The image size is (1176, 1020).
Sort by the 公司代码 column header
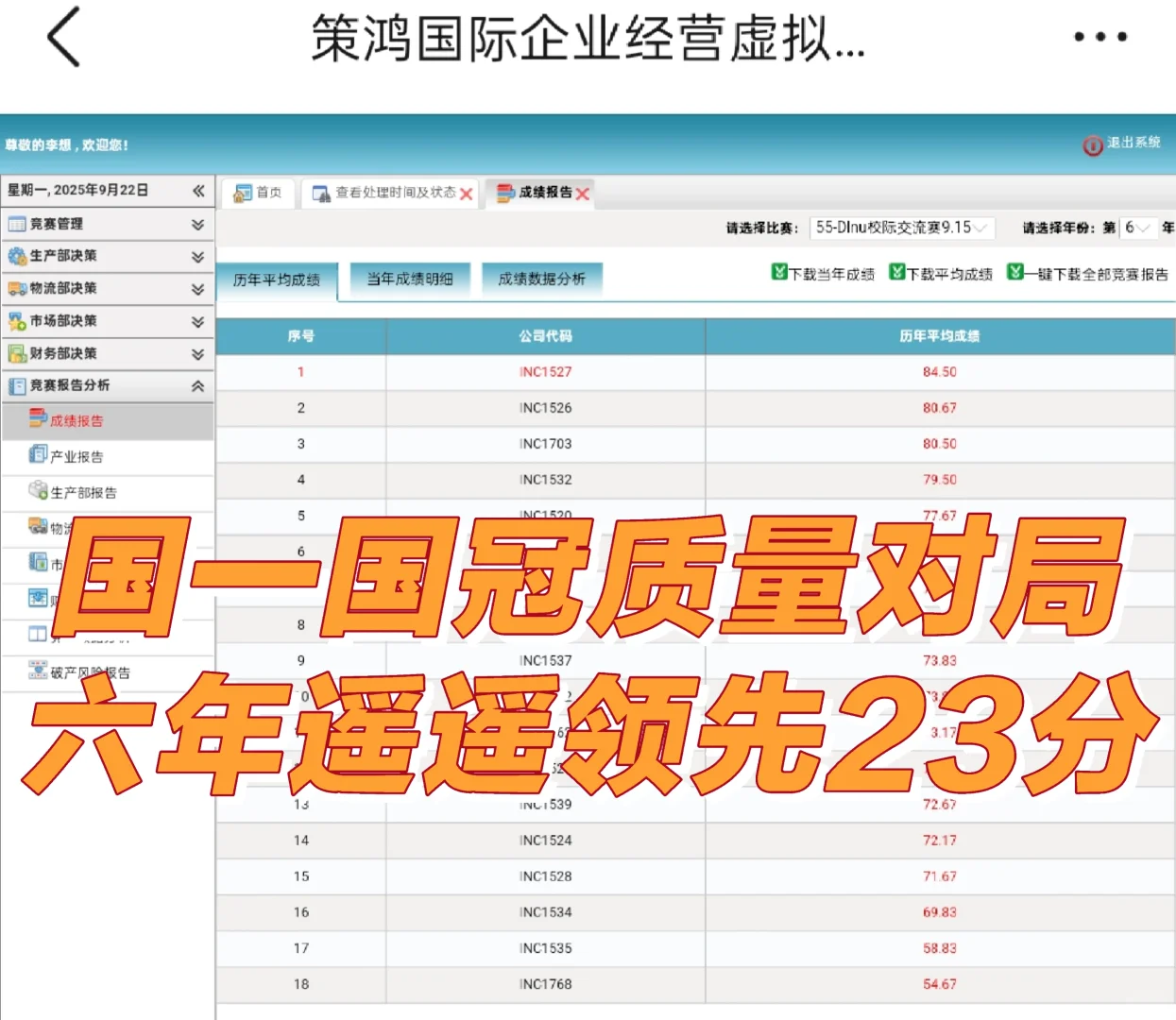point(545,336)
